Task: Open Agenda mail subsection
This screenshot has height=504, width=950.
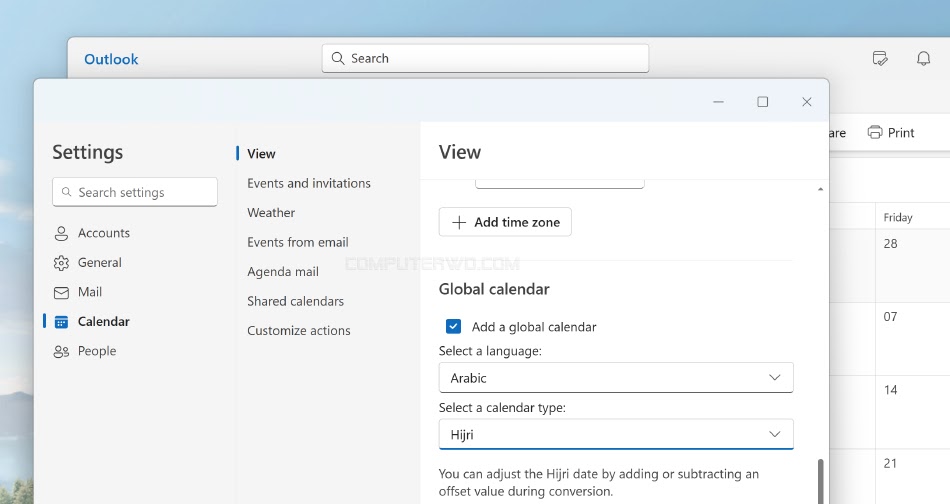Action: coord(283,272)
